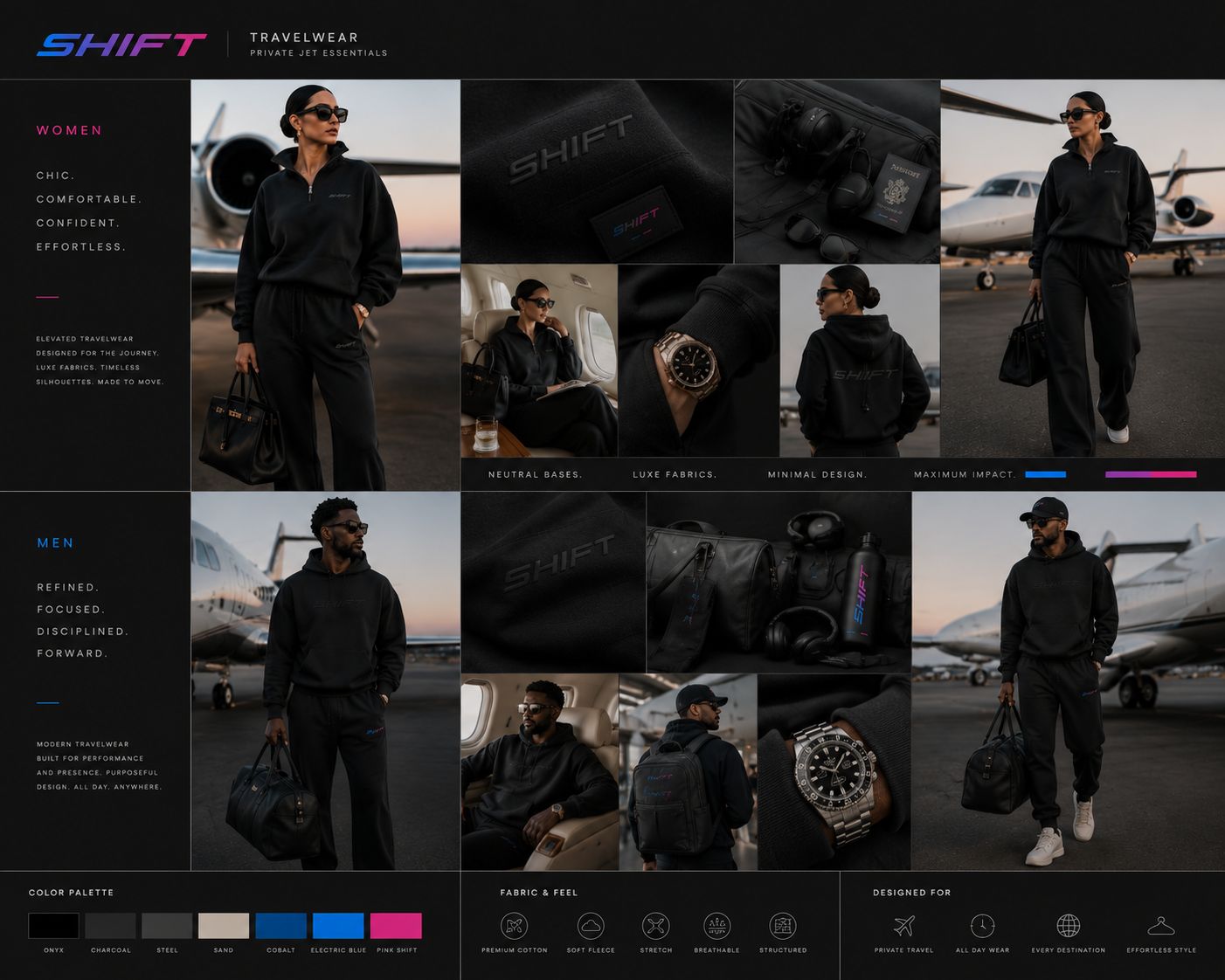Select the word COMFORTABLE.
The image size is (1225, 980).
pyautogui.click(x=89, y=199)
